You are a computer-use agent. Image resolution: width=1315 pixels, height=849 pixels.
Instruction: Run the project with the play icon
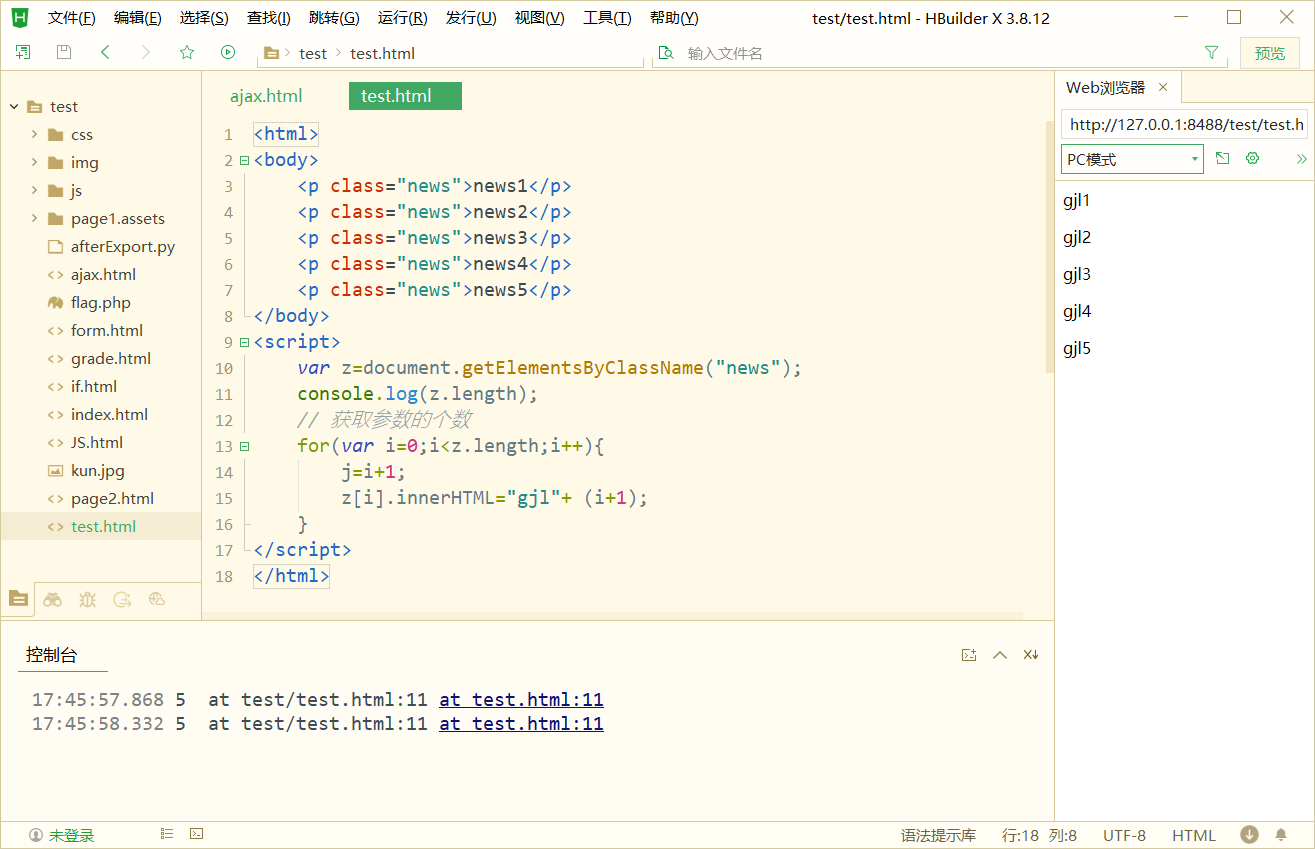point(228,53)
